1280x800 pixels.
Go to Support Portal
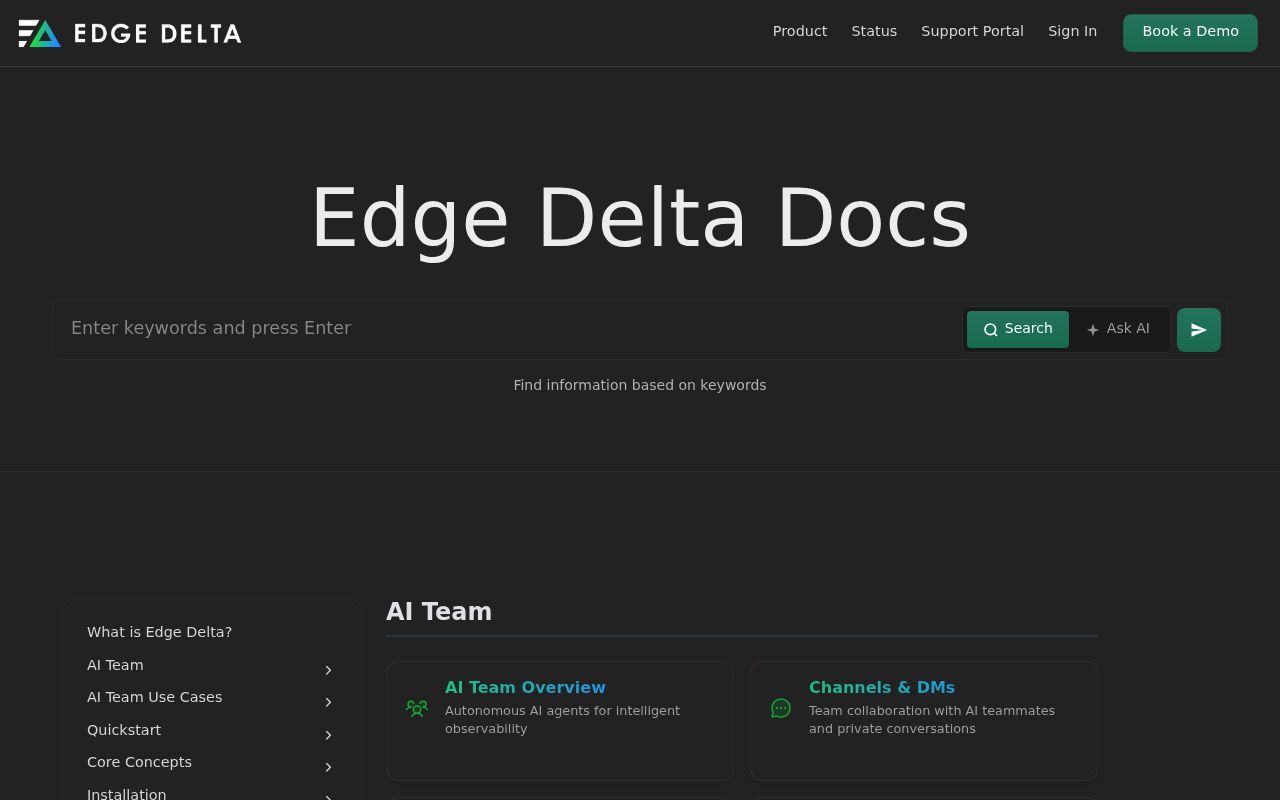[972, 31]
